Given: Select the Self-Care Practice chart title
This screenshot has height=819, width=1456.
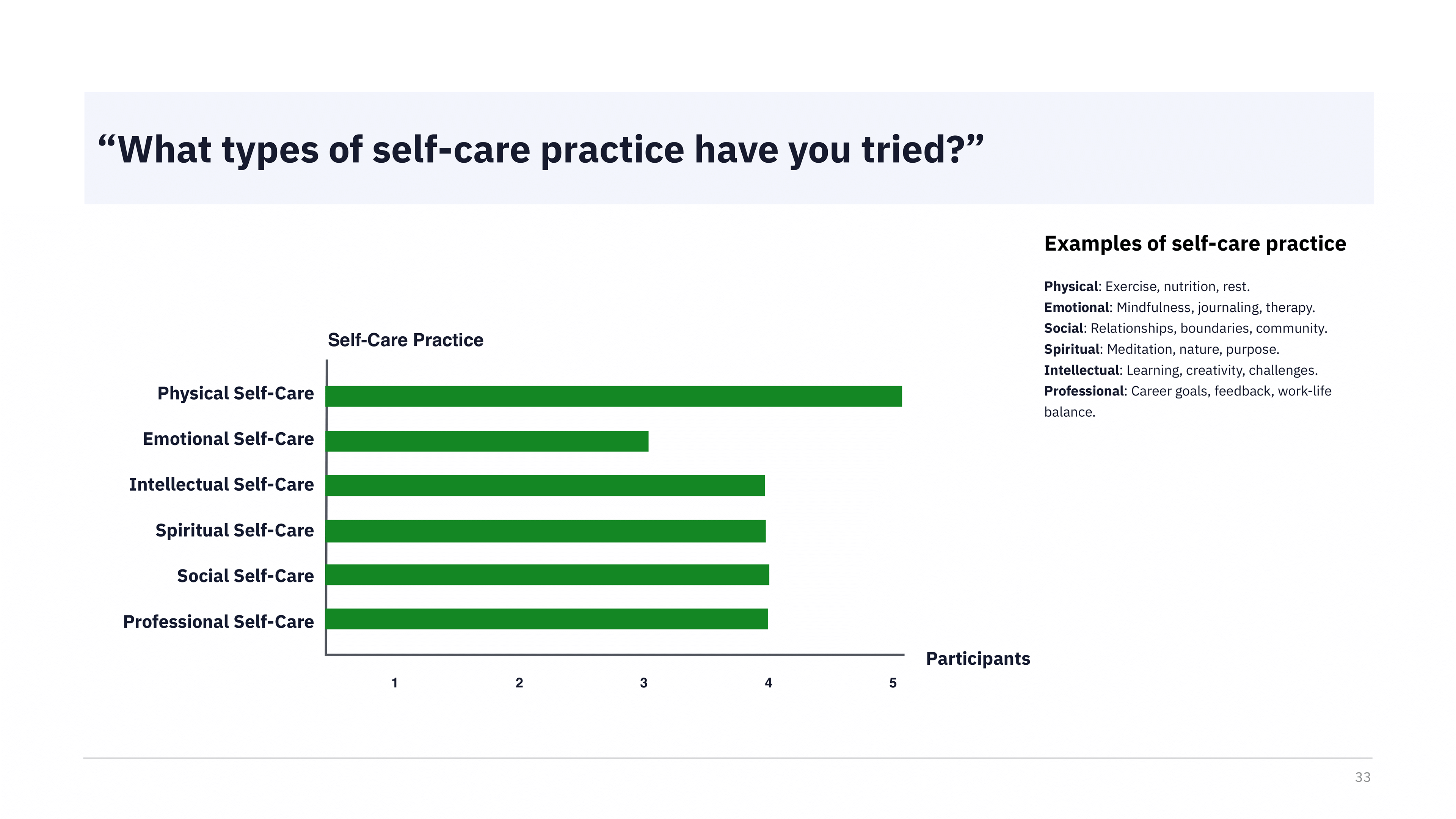Looking at the screenshot, I should coord(405,340).
